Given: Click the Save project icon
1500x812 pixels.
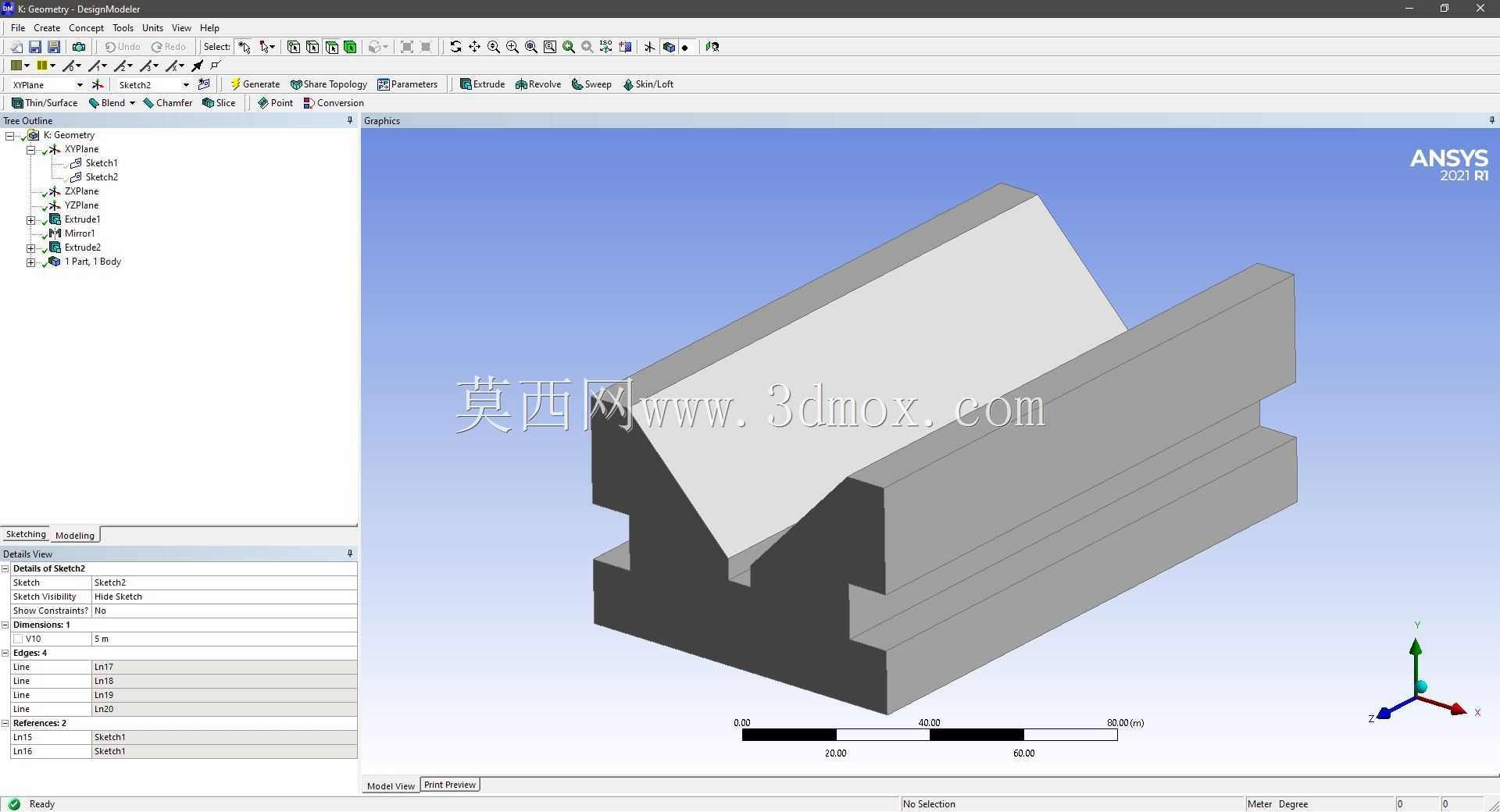Looking at the screenshot, I should coord(35,47).
